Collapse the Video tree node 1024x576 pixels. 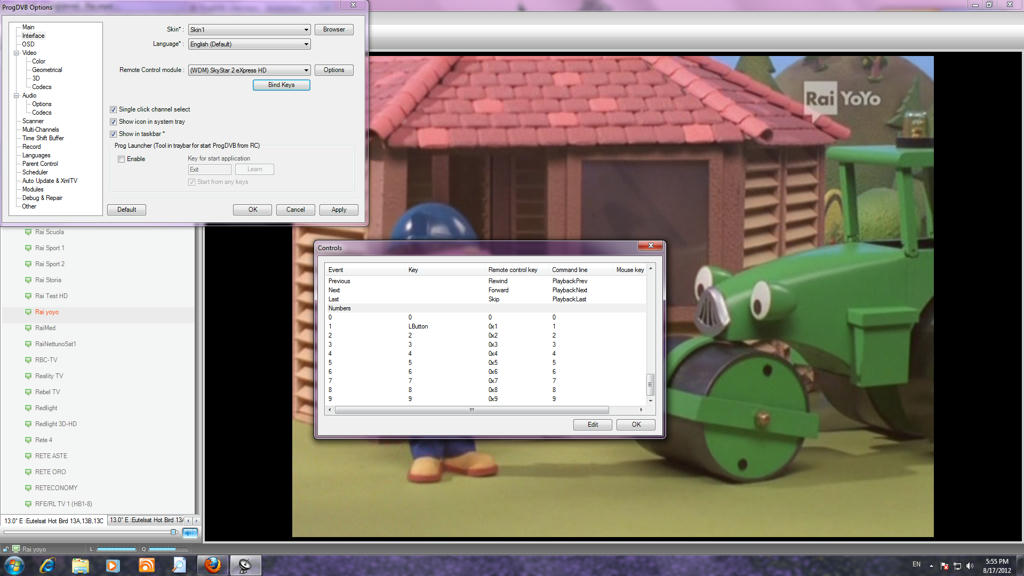tap(16, 53)
